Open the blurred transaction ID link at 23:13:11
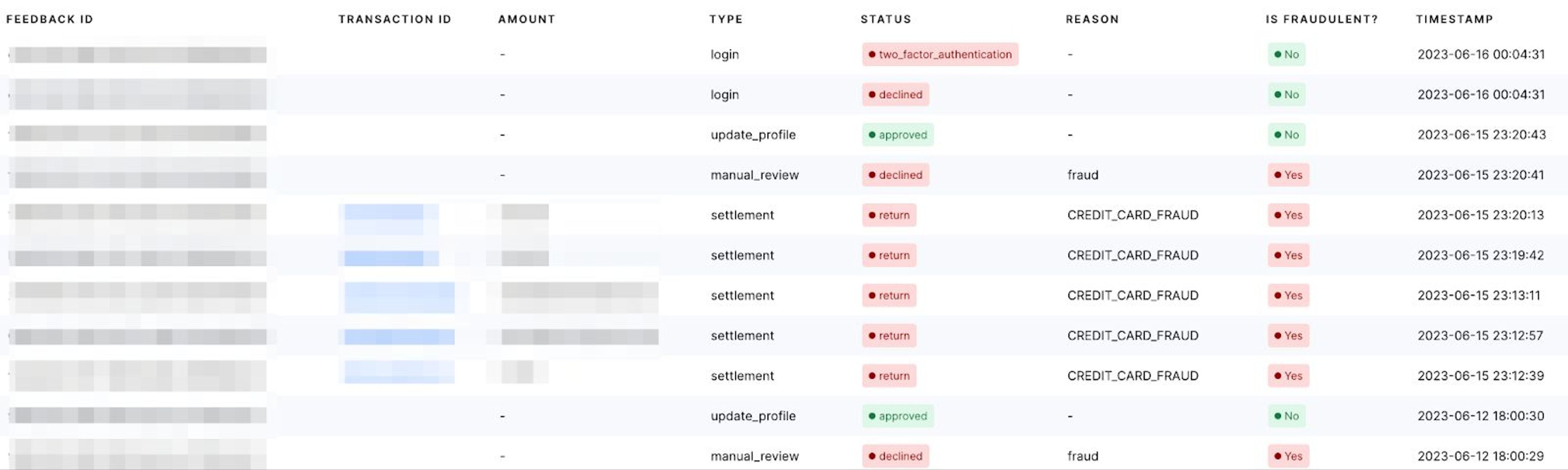1568x470 pixels. point(399,297)
